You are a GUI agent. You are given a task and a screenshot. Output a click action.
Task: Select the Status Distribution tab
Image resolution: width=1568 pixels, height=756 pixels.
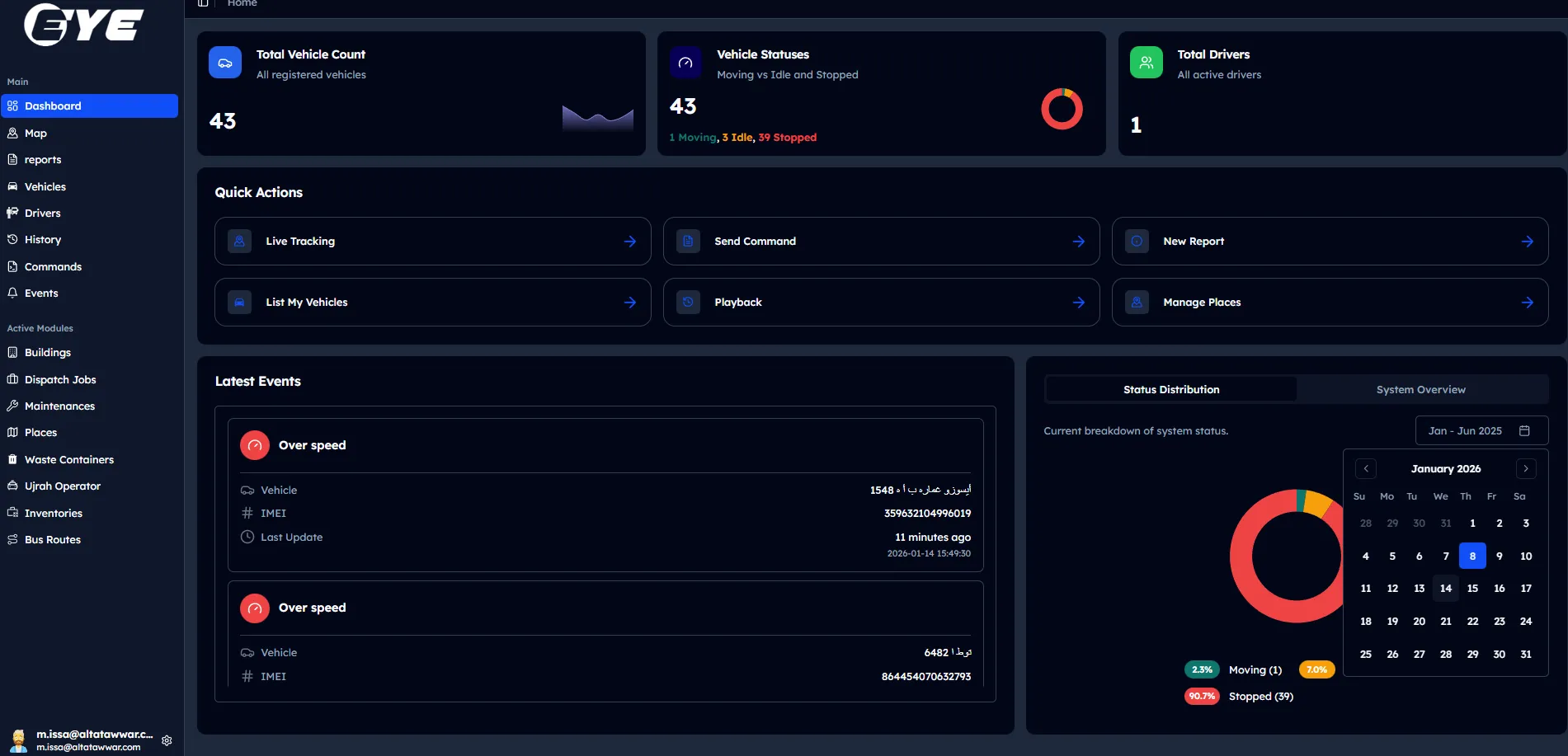1170,390
